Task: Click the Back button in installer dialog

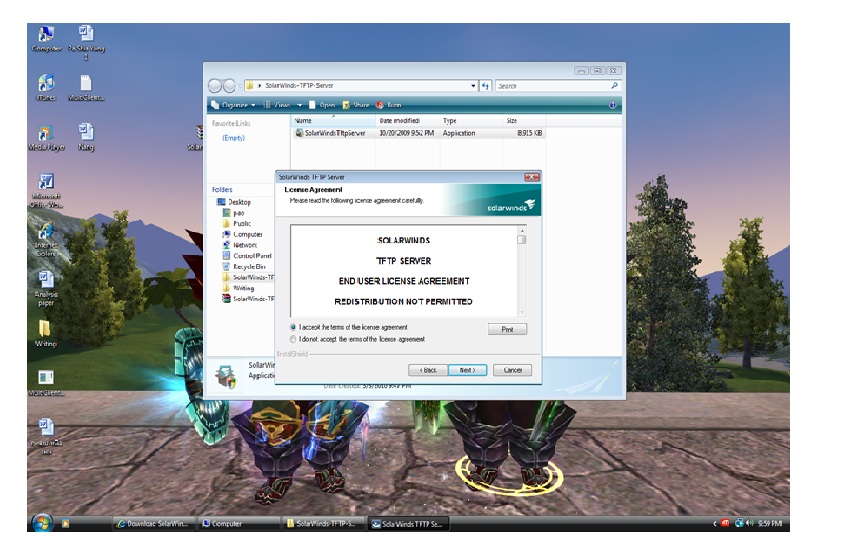Action: click(x=427, y=370)
